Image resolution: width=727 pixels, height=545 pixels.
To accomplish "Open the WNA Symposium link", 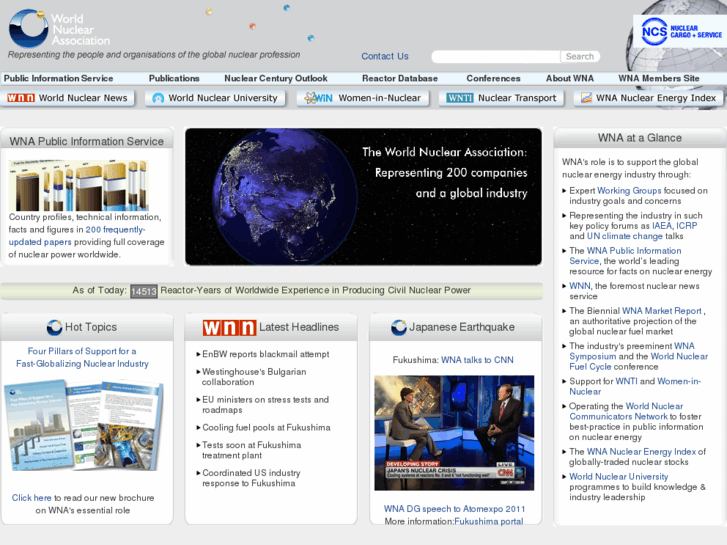I will tap(632, 351).
